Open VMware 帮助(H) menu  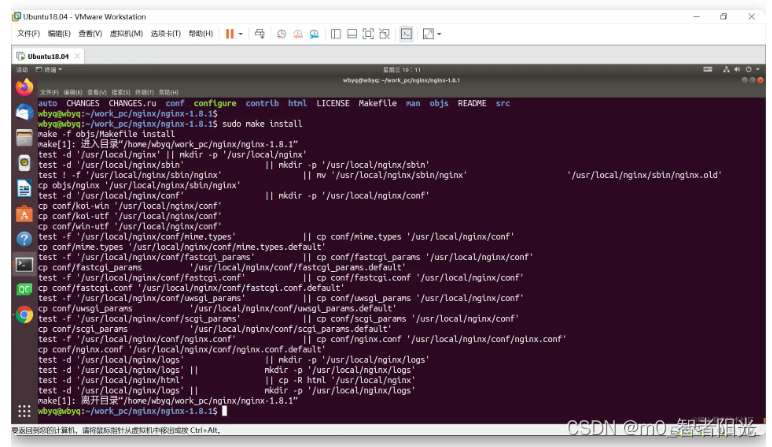pos(201,33)
